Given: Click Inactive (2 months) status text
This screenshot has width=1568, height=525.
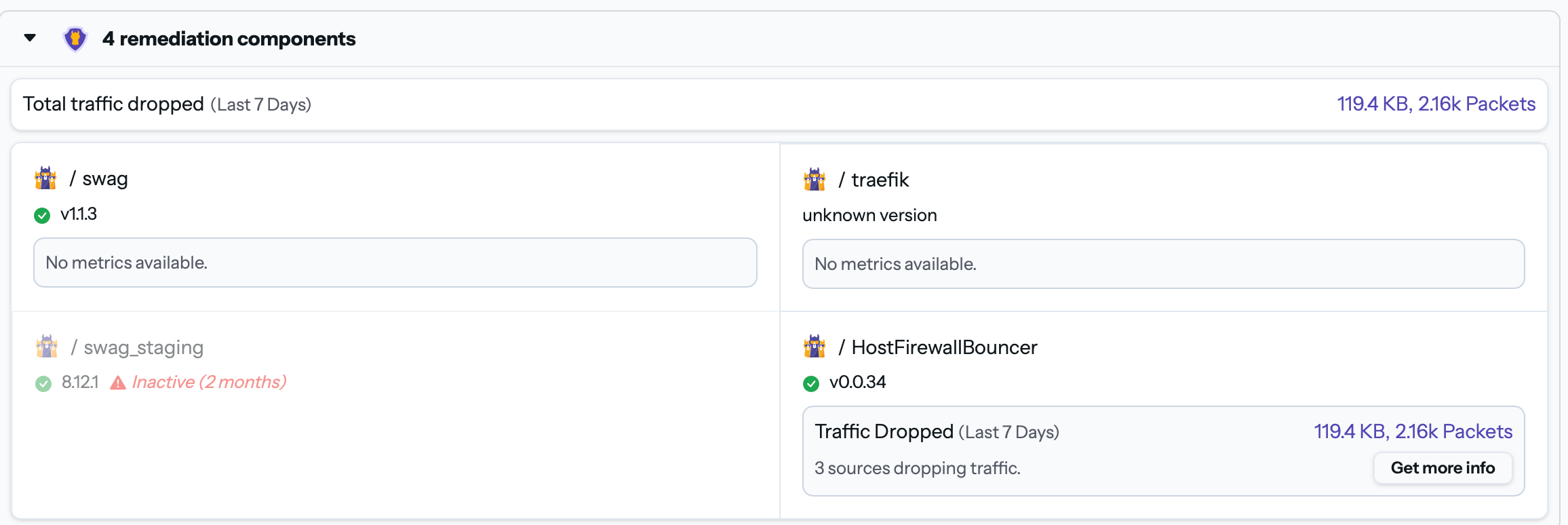Looking at the screenshot, I should click(x=209, y=382).
